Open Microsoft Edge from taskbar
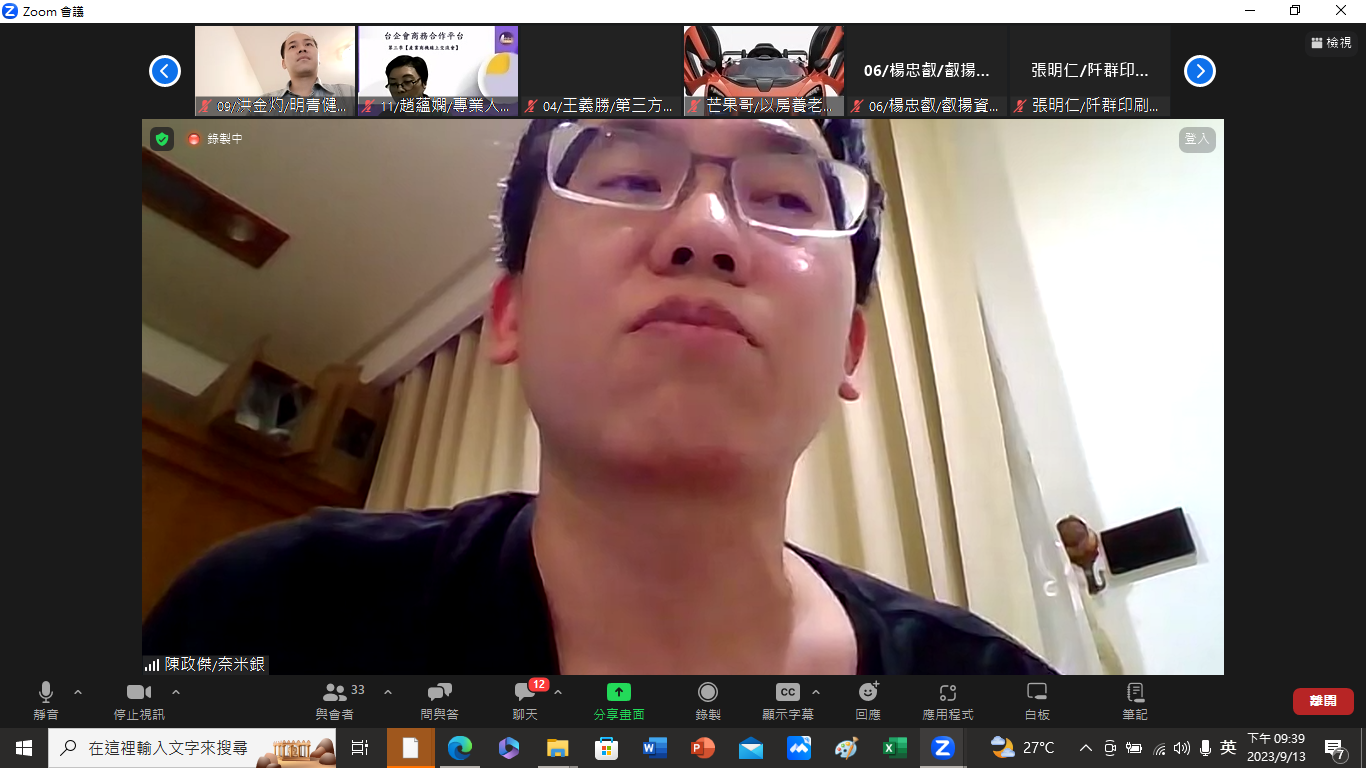The width and height of the screenshot is (1366, 768). click(460, 747)
